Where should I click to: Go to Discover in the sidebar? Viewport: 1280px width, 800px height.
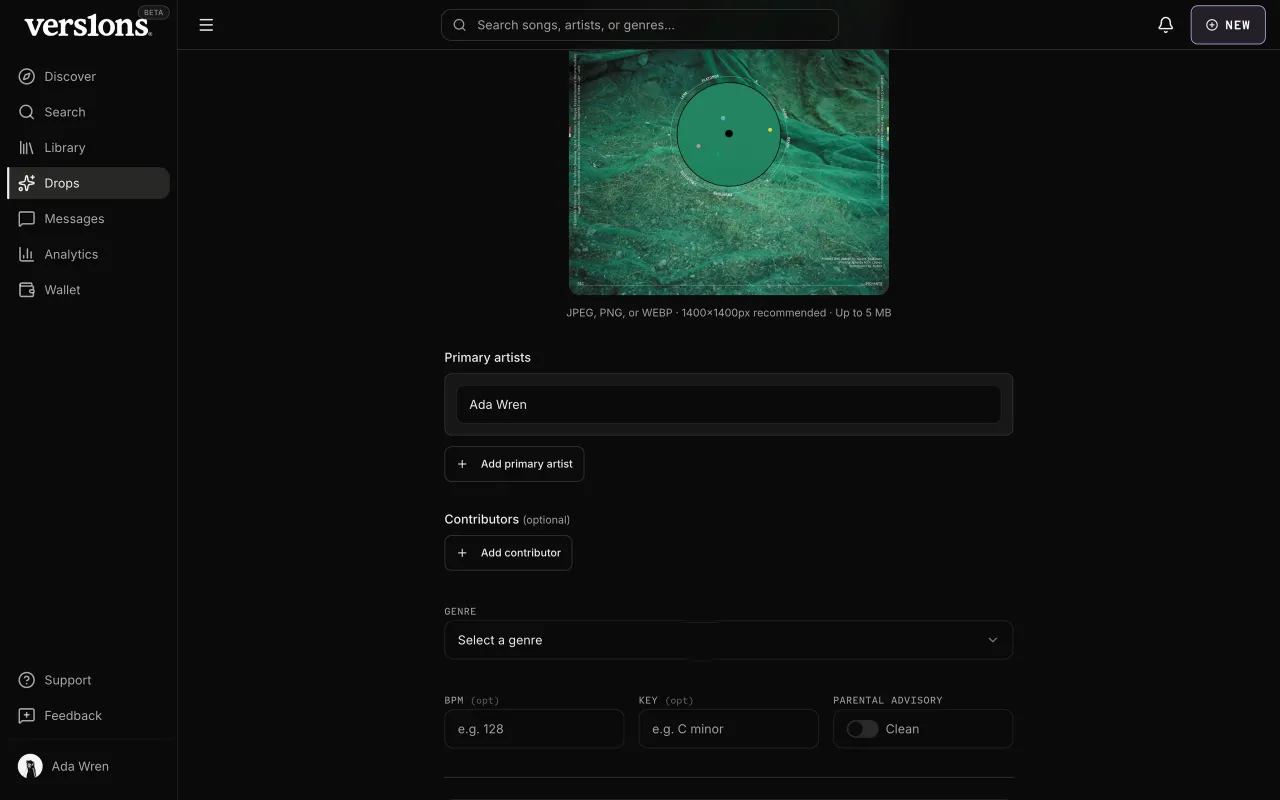point(88,76)
